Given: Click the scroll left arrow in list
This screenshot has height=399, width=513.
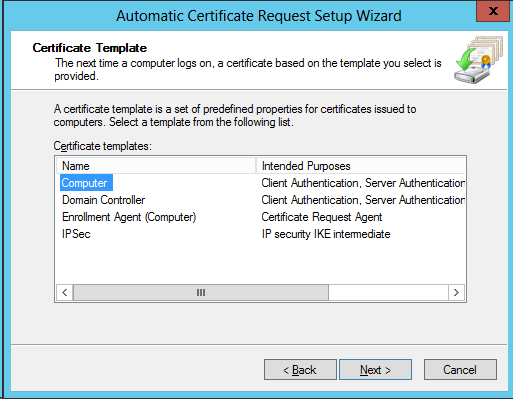Looking at the screenshot, I should click(x=65, y=293).
